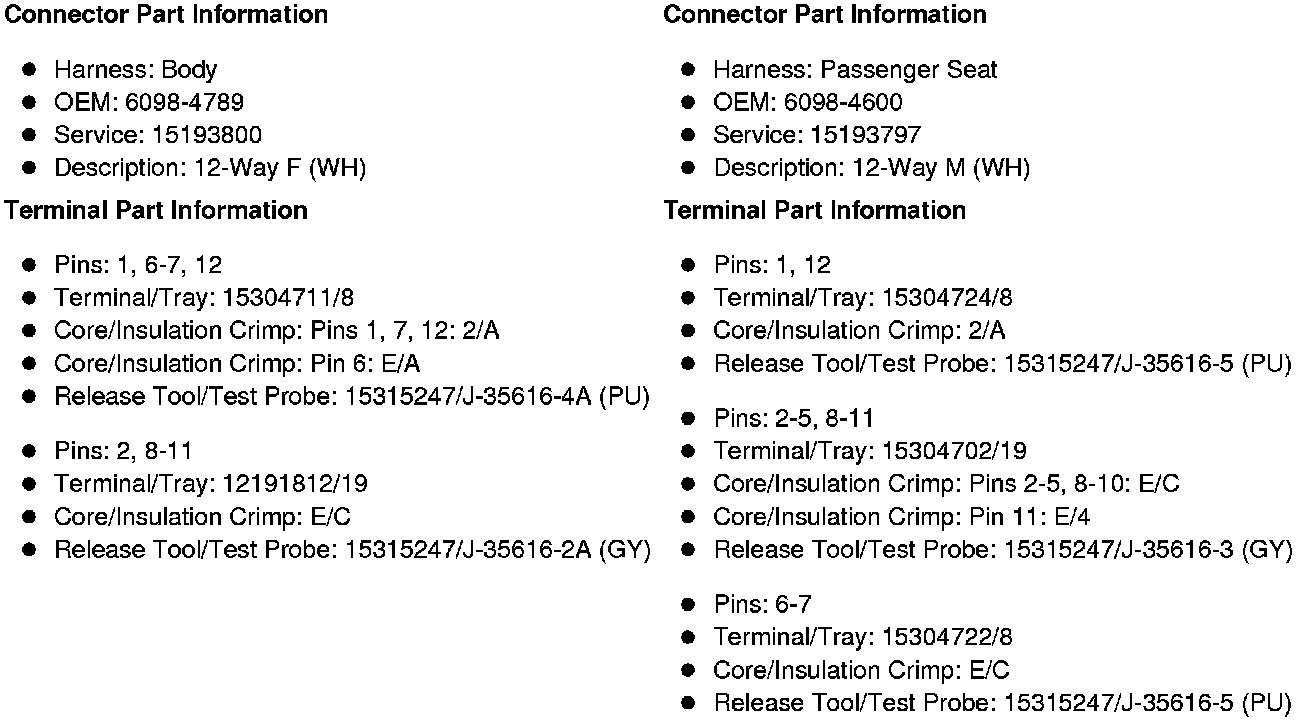The height and width of the screenshot is (722, 1312).
Task: Click the Body harness Connector Part Information heading
Action: pyautogui.click(x=166, y=15)
